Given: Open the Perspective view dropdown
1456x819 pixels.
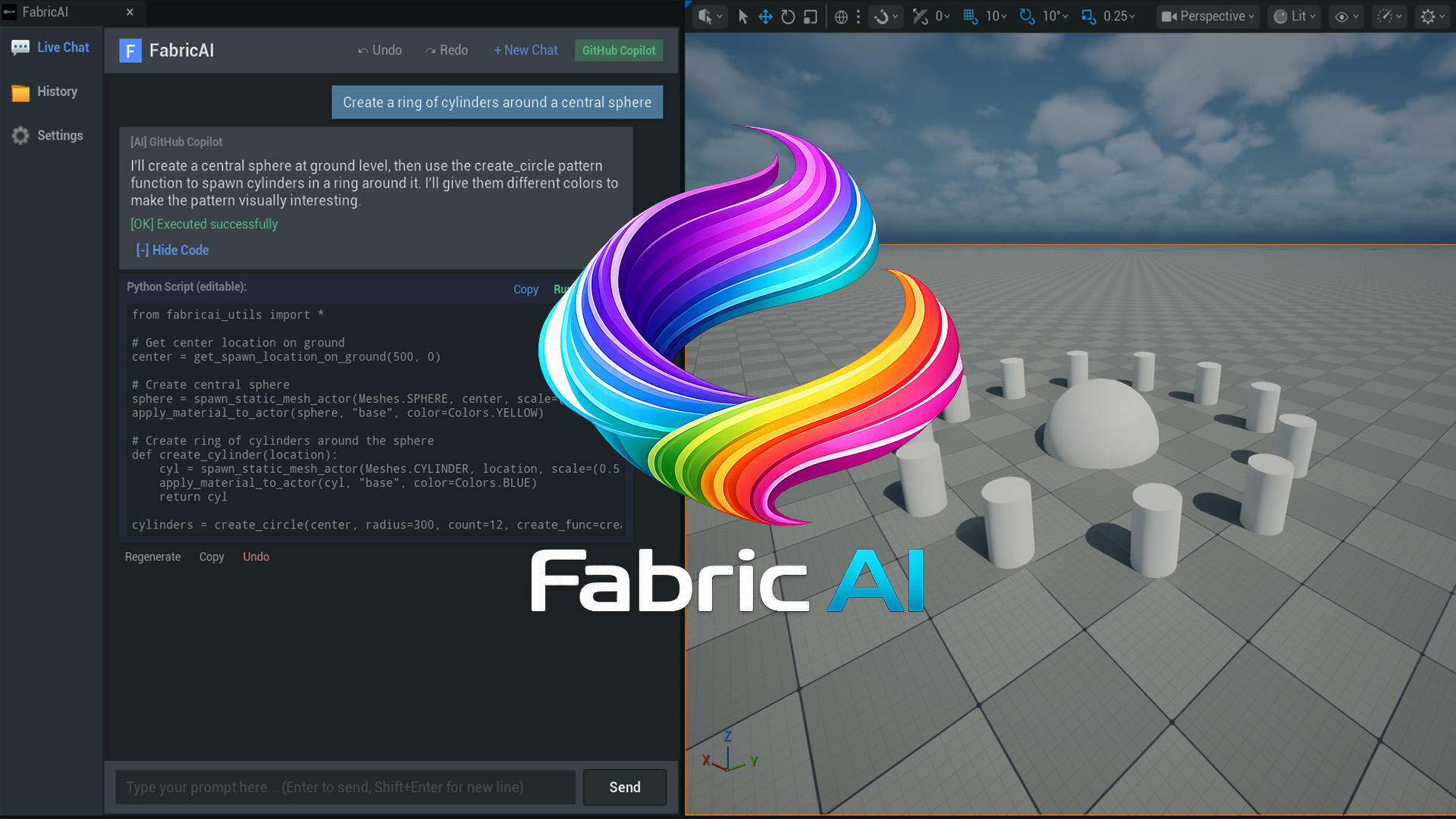Looking at the screenshot, I should point(1207,16).
